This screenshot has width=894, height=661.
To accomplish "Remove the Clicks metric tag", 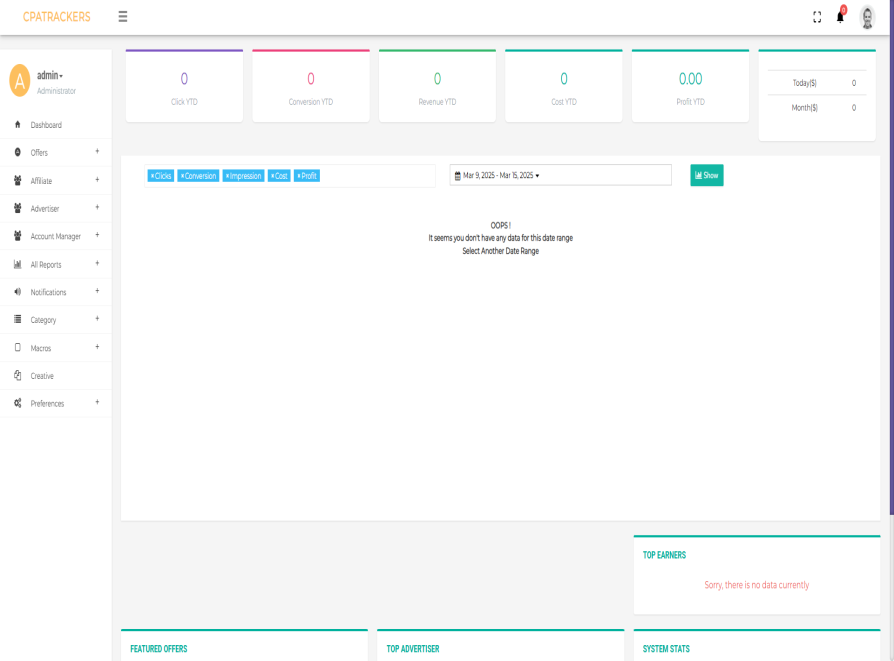I will [152, 176].
